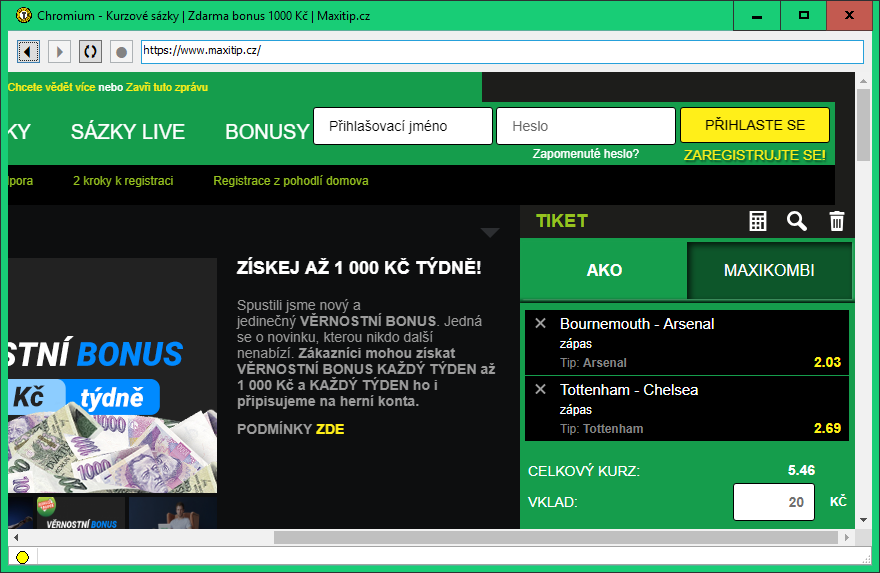Click the 2.03 odds value
Viewport: 880px width, 573px height.
827,362
